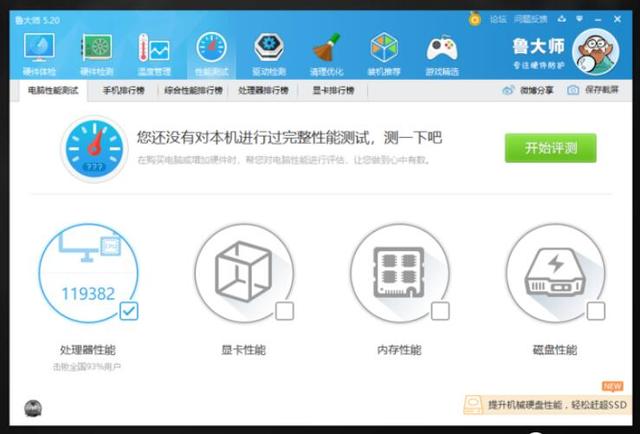Click 微博分享 Weibo share link

(x=528, y=90)
